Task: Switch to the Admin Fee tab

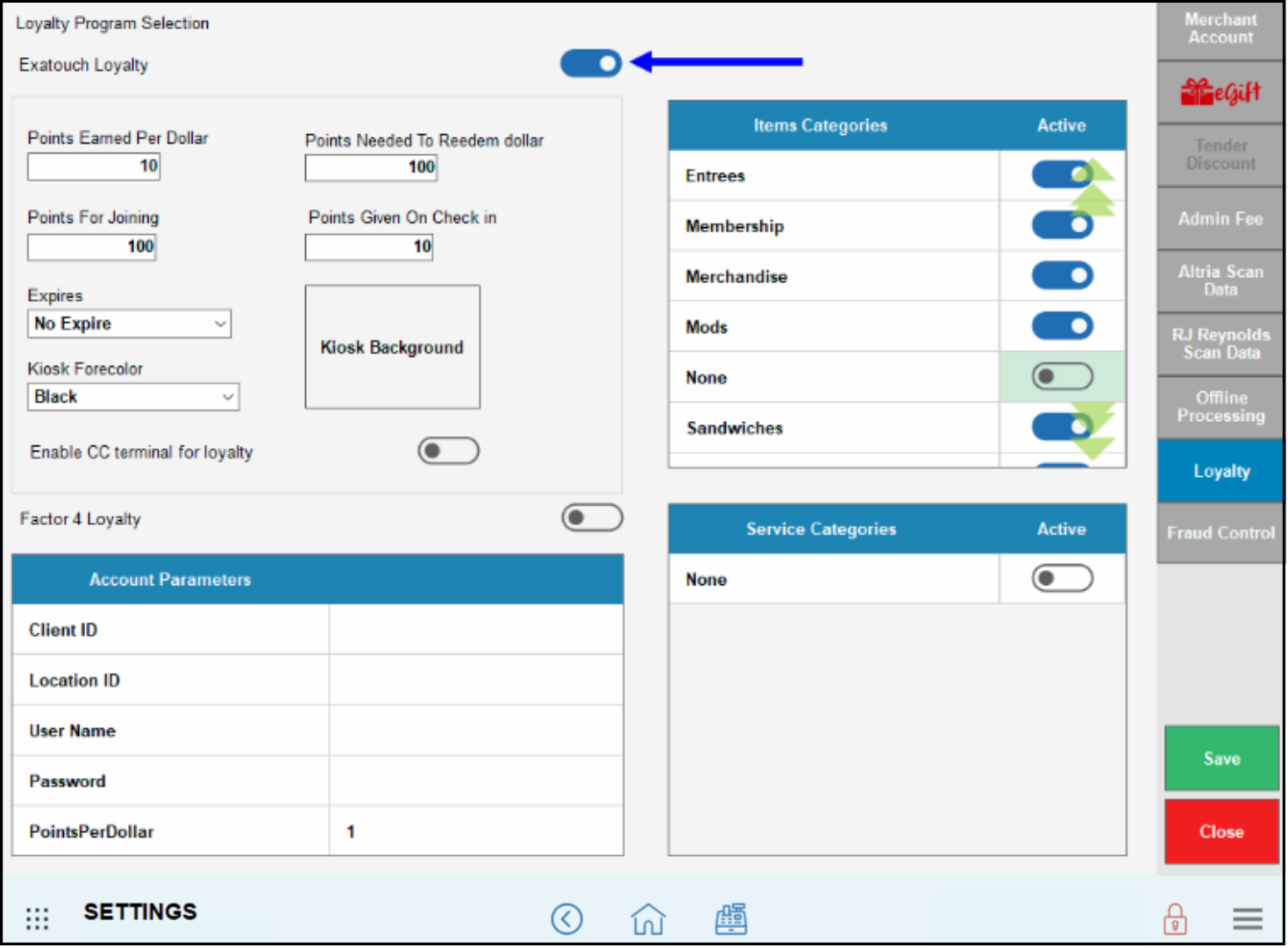Action: point(1220,218)
